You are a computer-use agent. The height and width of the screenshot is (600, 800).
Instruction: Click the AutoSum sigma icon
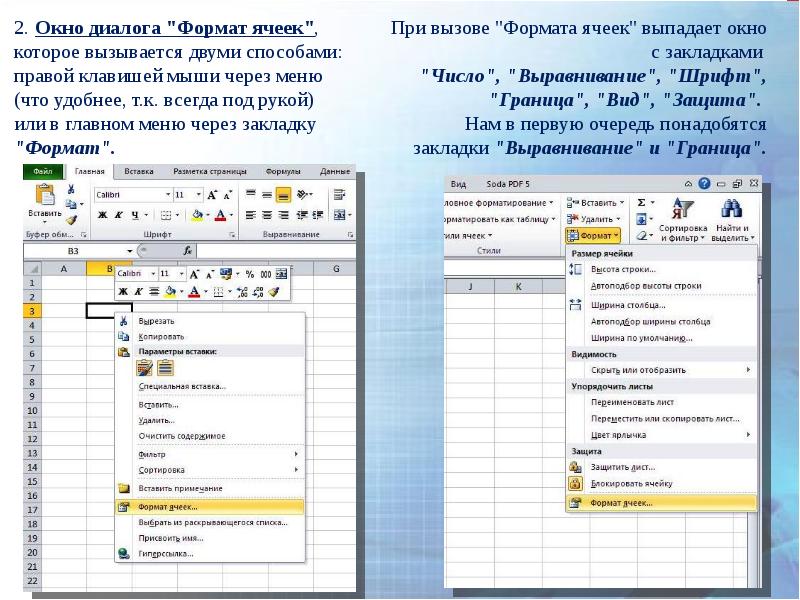click(x=641, y=202)
